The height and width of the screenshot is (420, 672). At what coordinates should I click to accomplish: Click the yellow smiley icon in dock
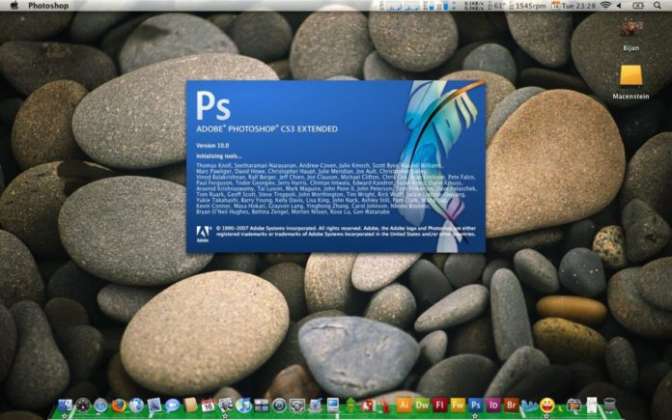[x=547, y=406]
